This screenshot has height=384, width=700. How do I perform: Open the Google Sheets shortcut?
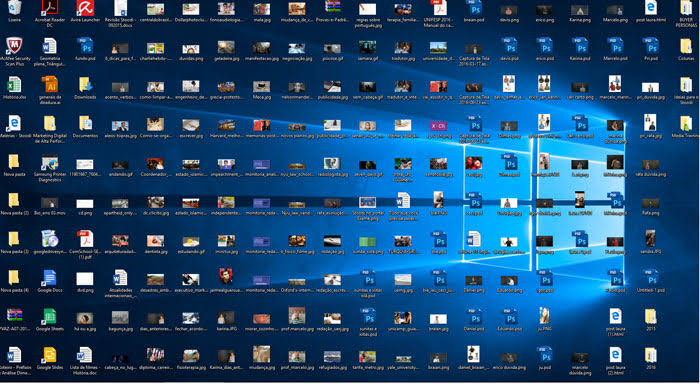(x=50, y=316)
